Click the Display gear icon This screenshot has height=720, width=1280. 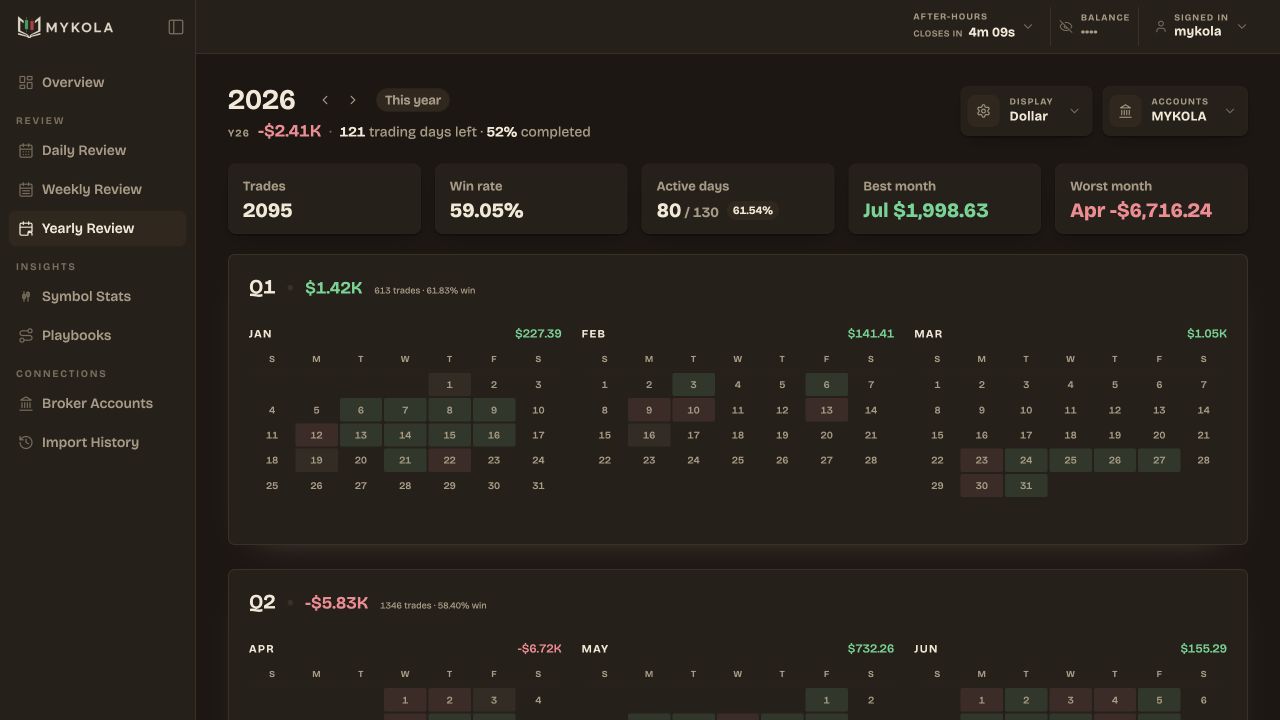(x=983, y=110)
